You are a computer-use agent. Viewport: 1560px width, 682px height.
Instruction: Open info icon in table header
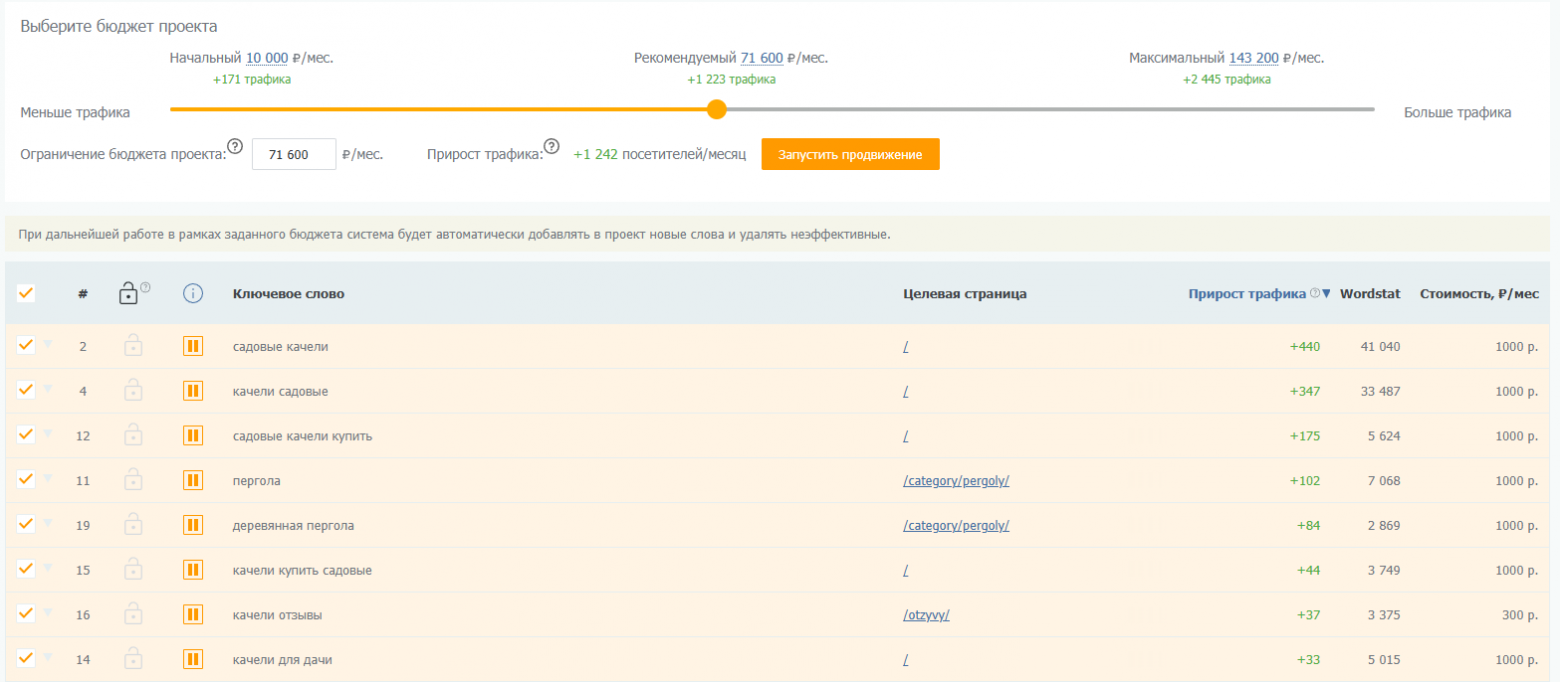pos(193,293)
